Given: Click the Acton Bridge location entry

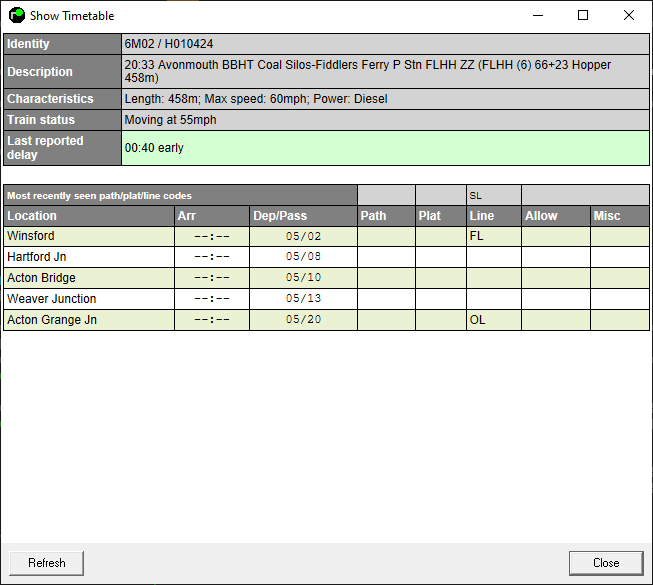Looking at the screenshot, I should 88,278.
